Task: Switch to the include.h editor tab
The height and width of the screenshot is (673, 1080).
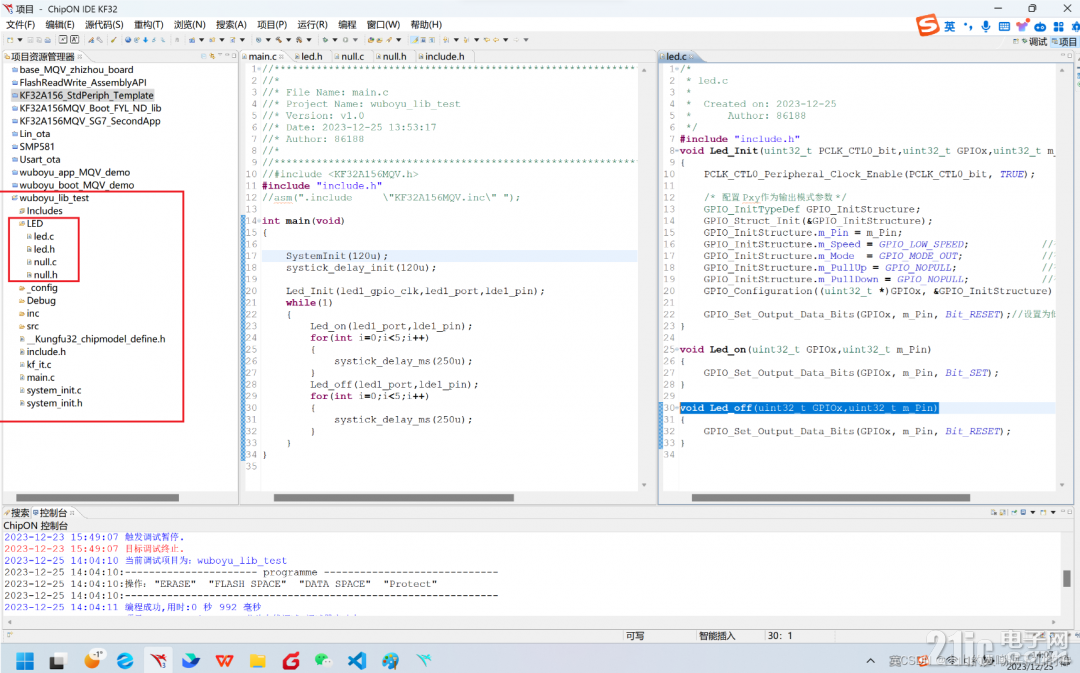Action: 444,56
